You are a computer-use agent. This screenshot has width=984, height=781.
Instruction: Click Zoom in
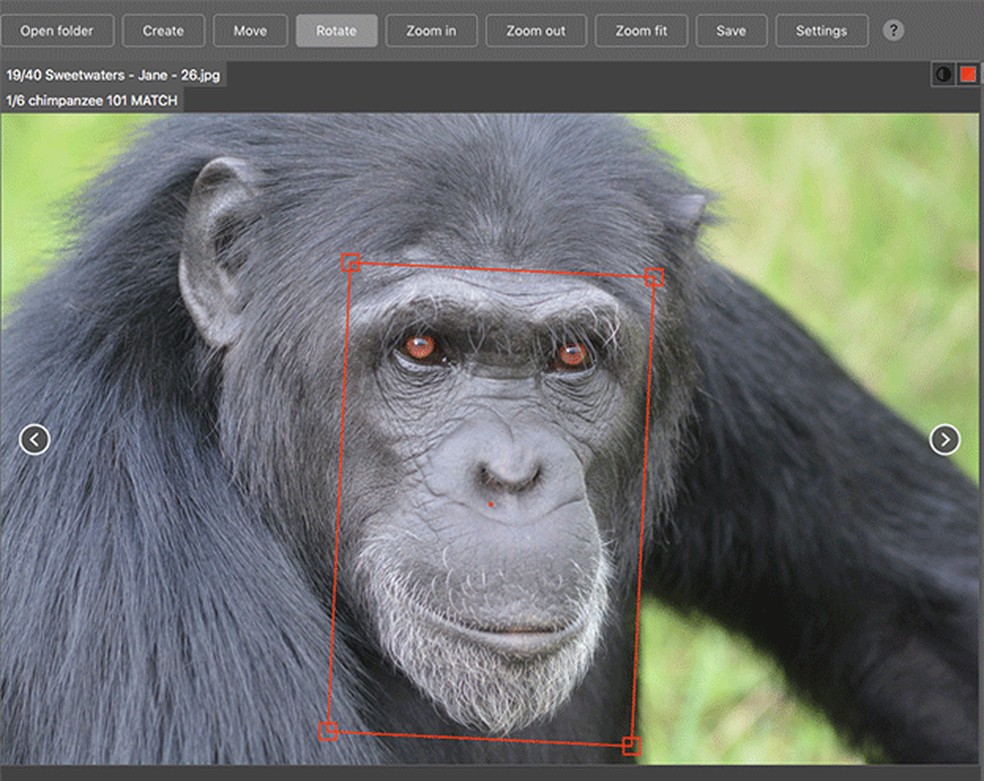(x=431, y=31)
